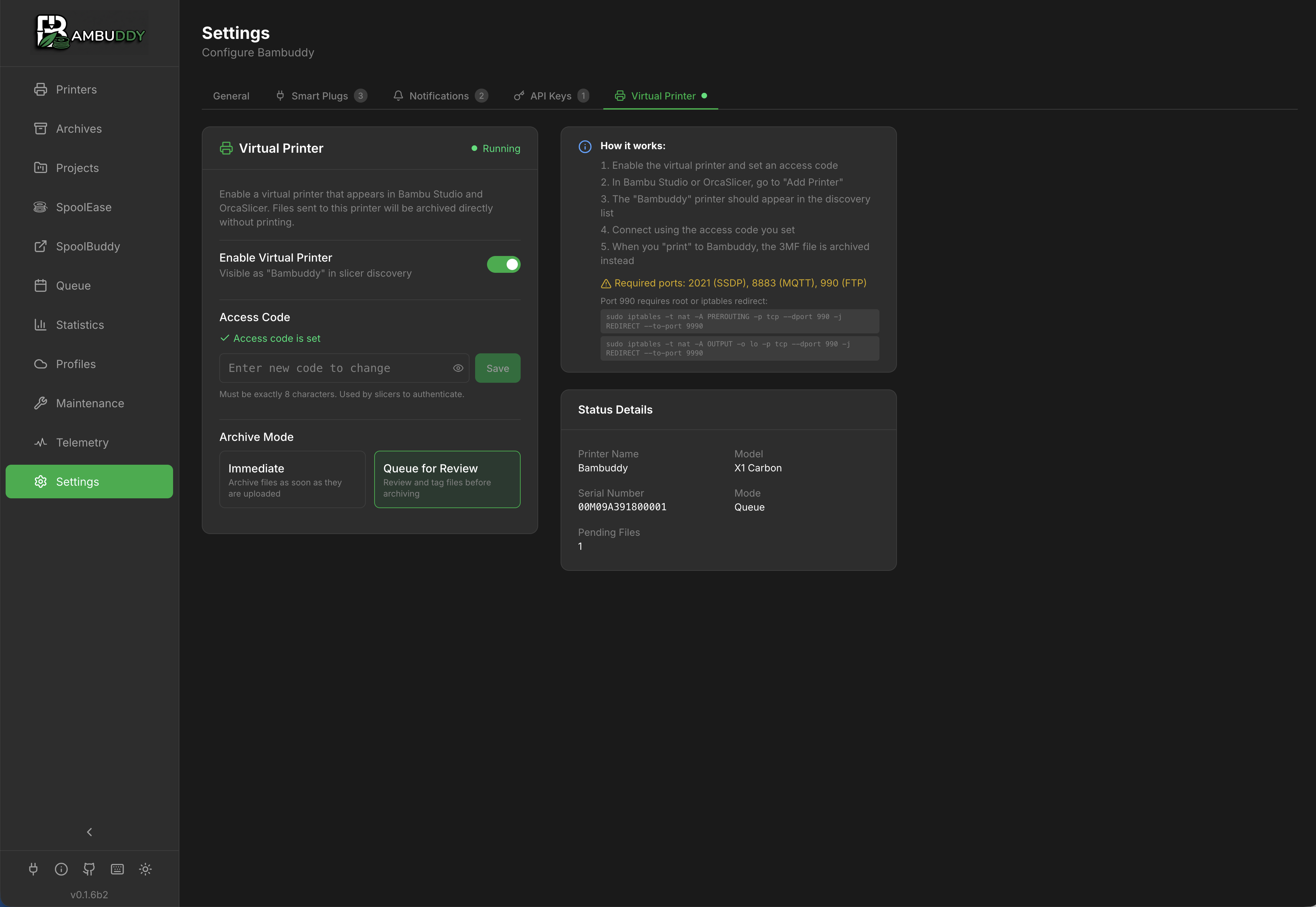Select Immediate archive mode
Viewport: 1316px width, 907px height.
pos(292,479)
